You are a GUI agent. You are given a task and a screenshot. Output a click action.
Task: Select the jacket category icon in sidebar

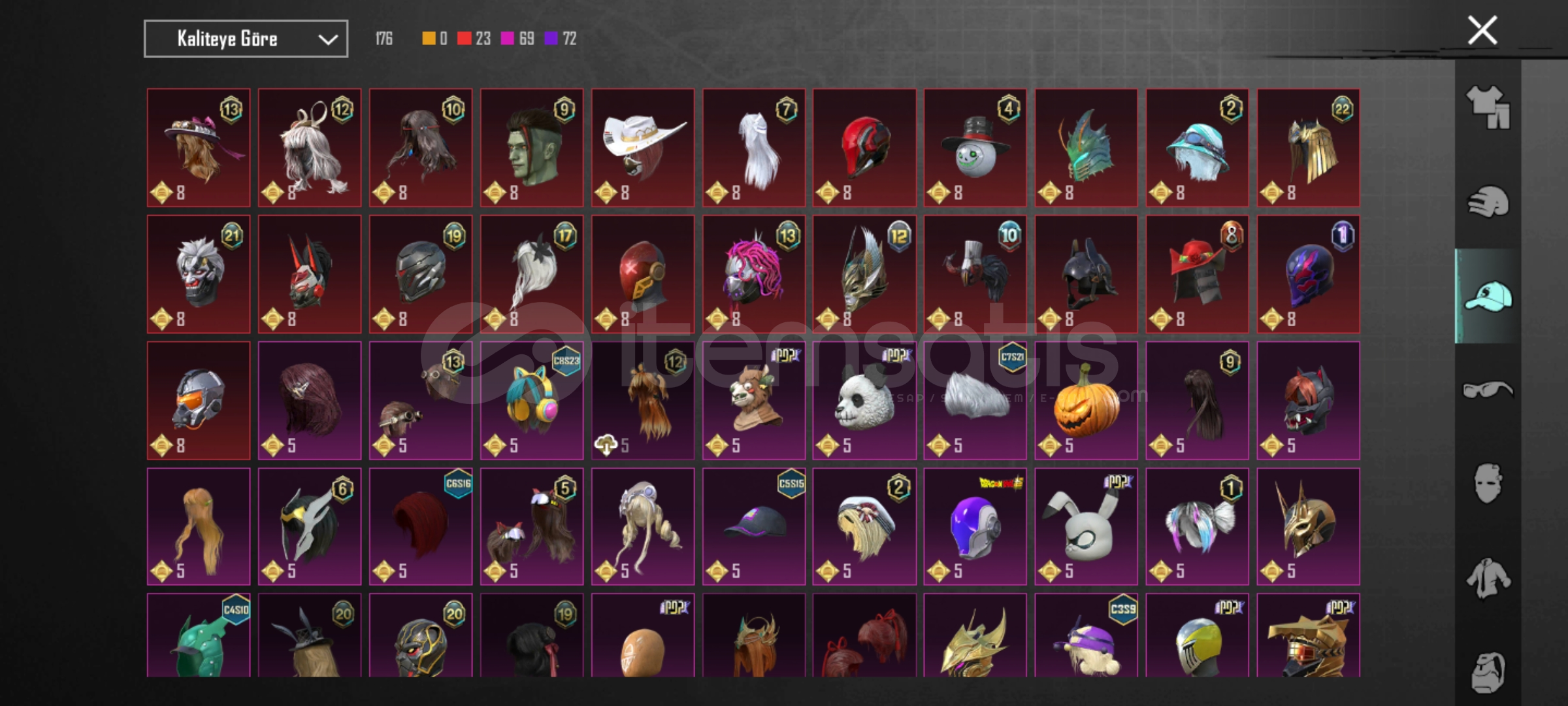tap(1488, 578)
